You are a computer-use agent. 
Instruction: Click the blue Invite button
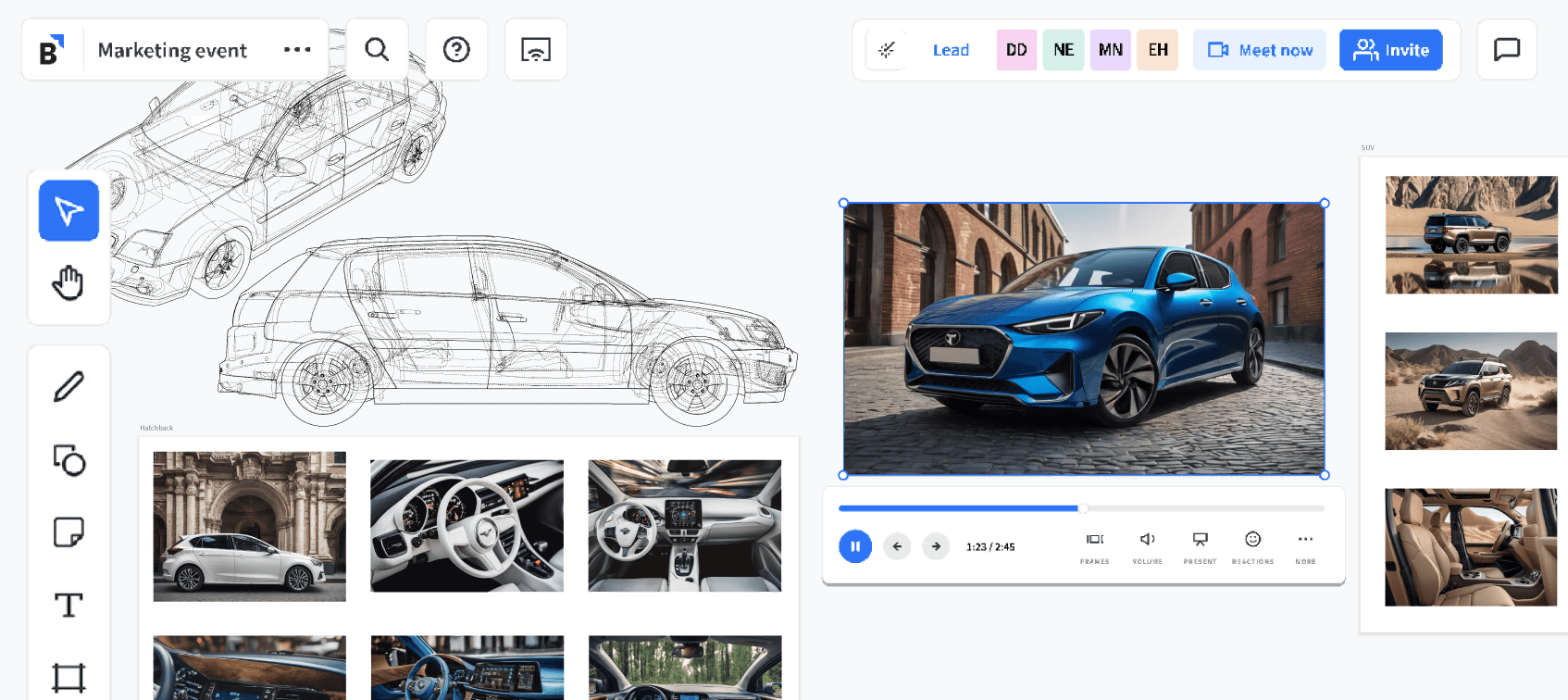pyautogui.click(x=1390, y=50)
